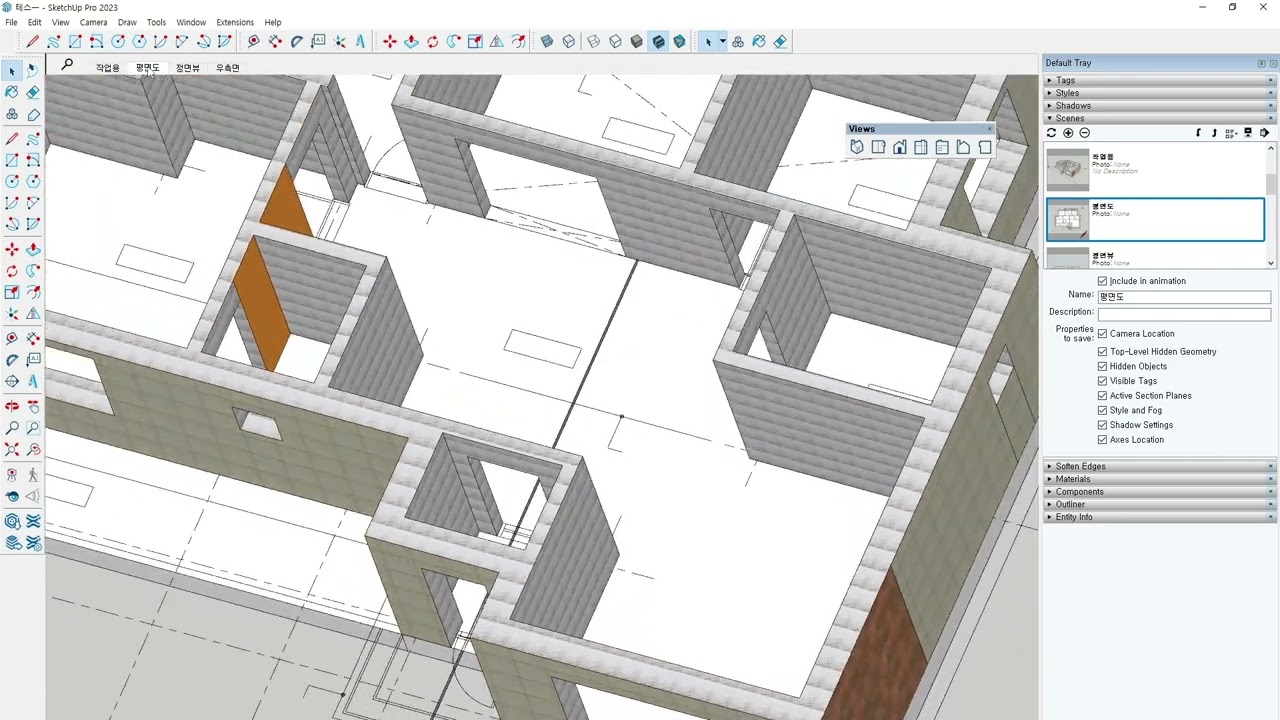Collapse the Scenes panel
This screenshot has height=720, width=1280.
[1160, 118]
